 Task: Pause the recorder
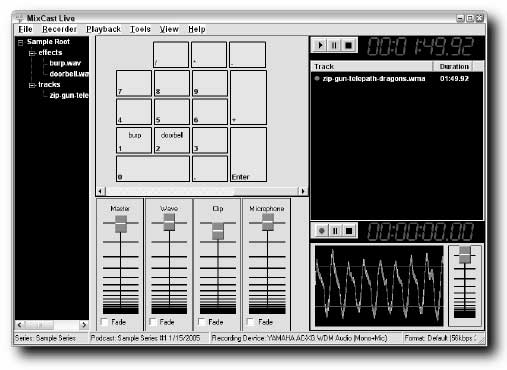[335, 230]
